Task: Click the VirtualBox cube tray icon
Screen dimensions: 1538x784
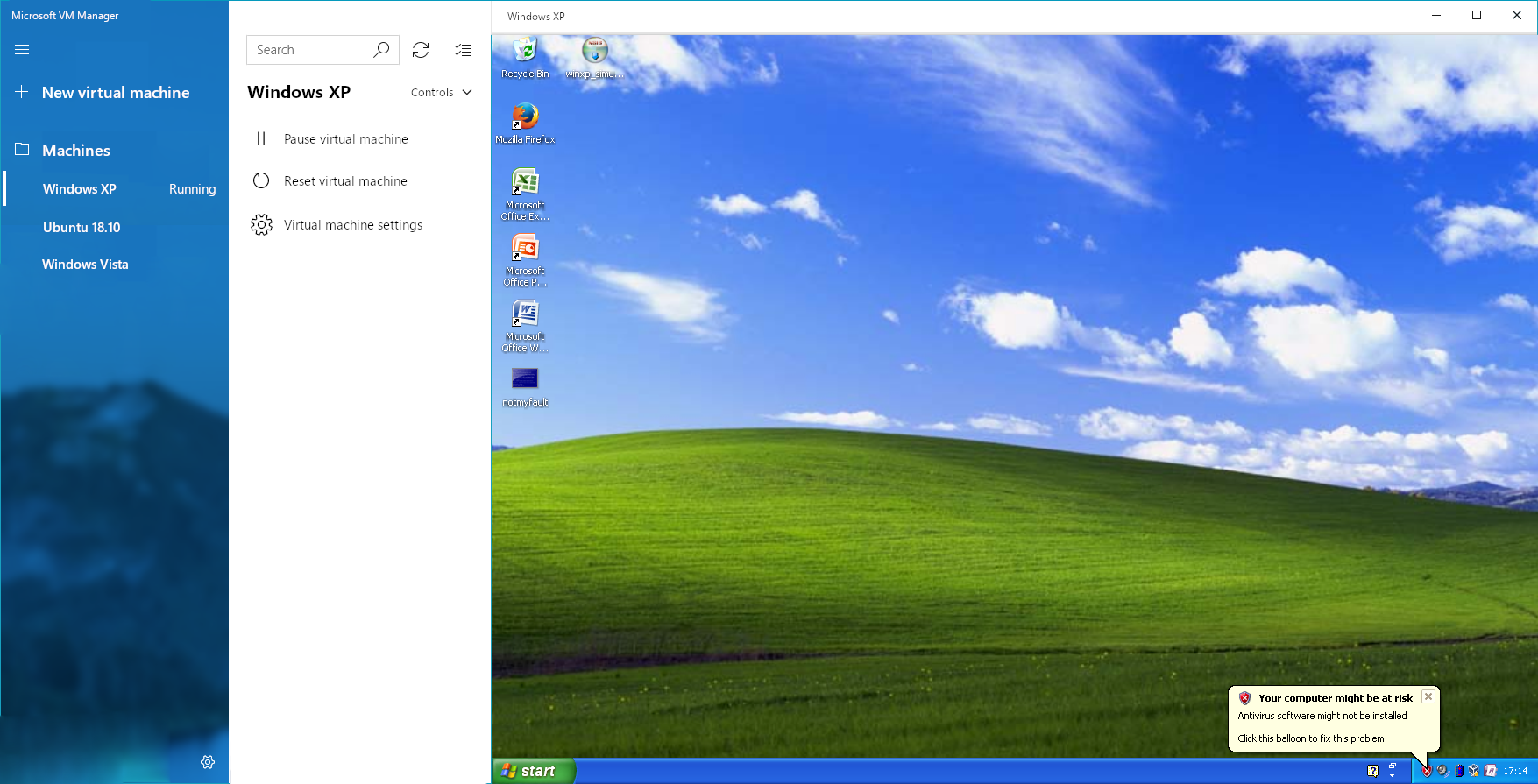Action: coord(1474,771)
